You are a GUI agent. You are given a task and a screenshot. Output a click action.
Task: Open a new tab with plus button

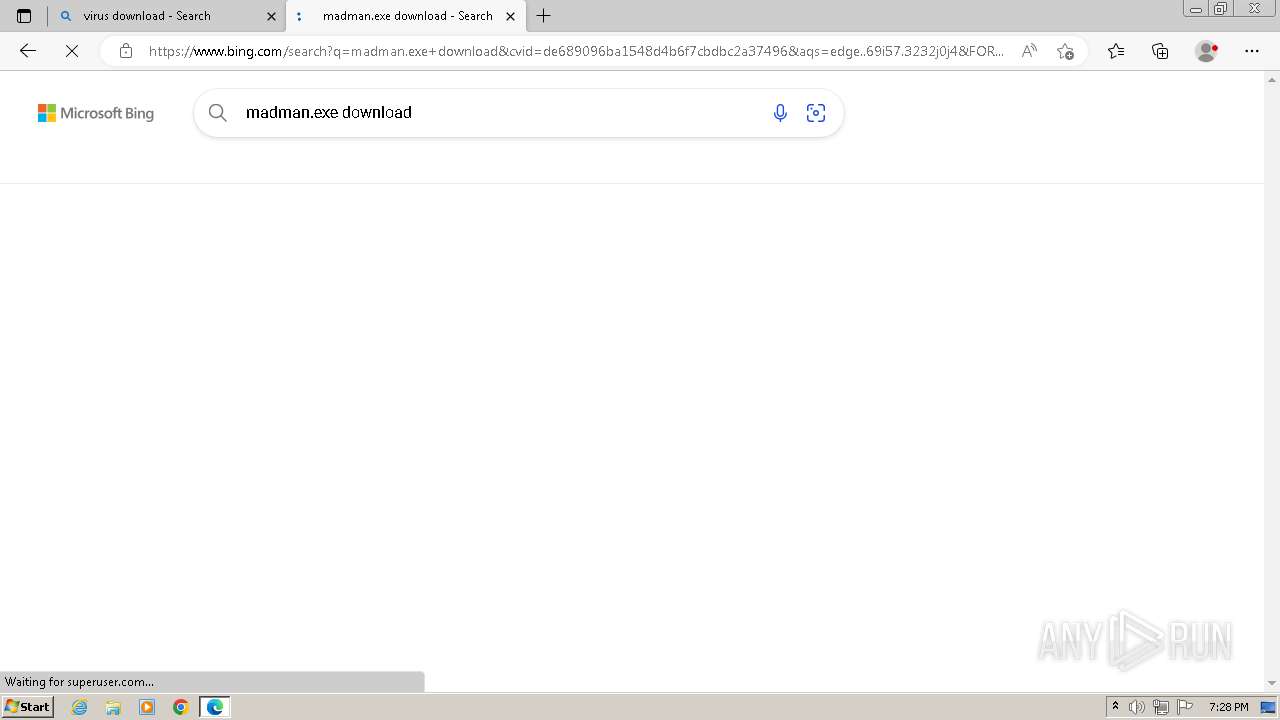tap(543, 16)
